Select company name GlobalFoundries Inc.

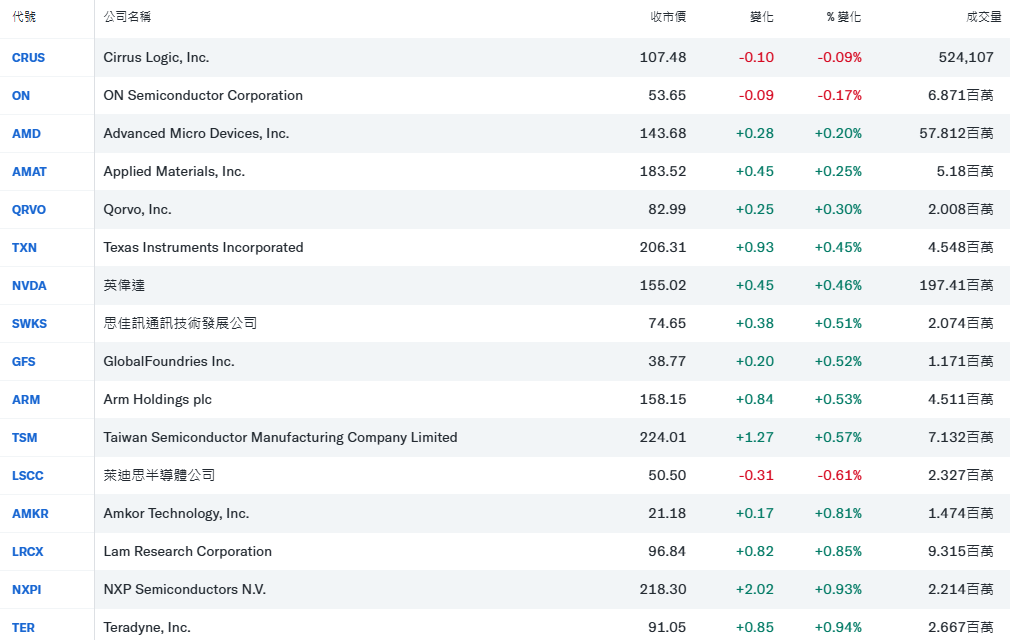coord(169,361)
